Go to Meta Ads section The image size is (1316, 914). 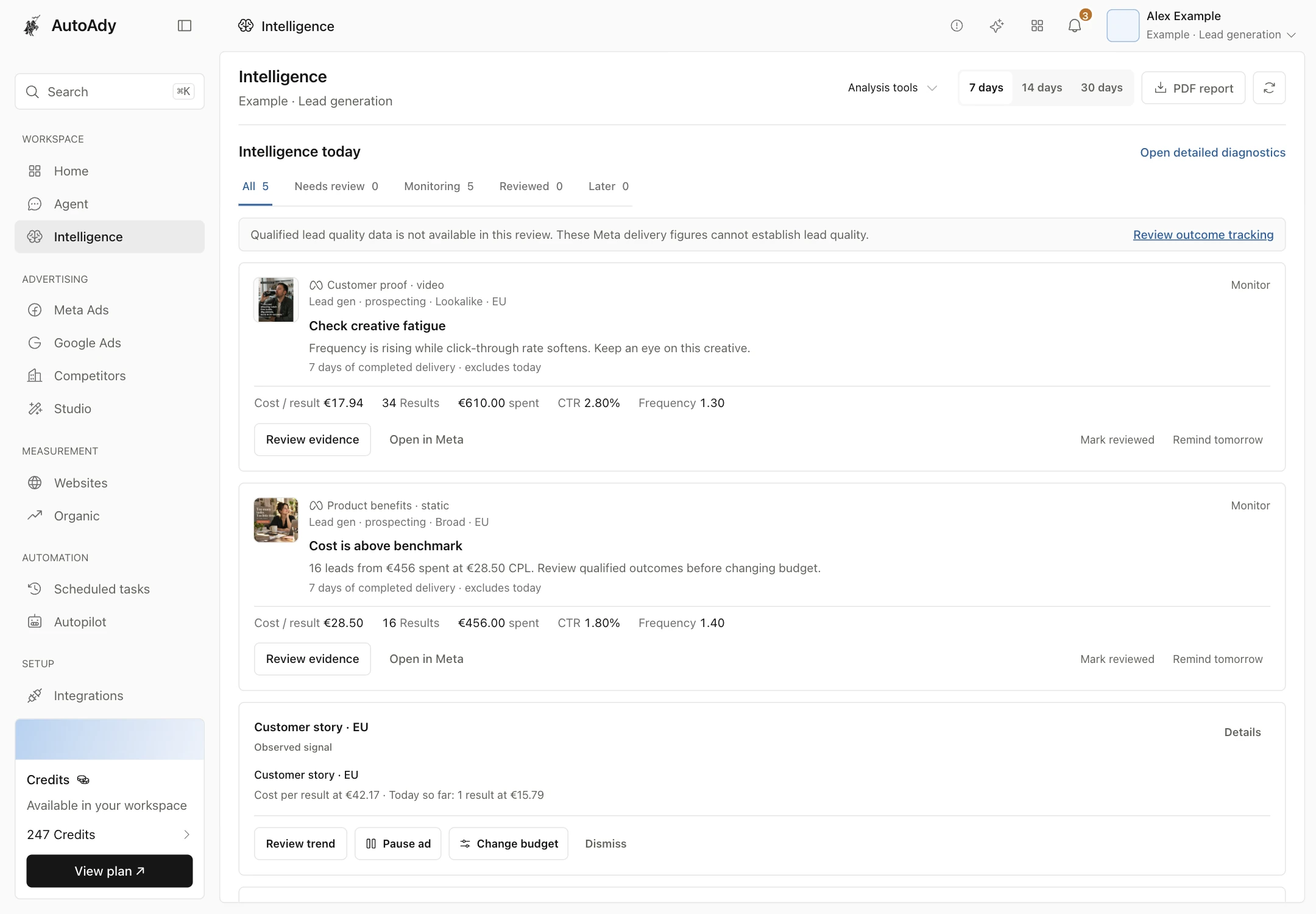coord(110,310)
